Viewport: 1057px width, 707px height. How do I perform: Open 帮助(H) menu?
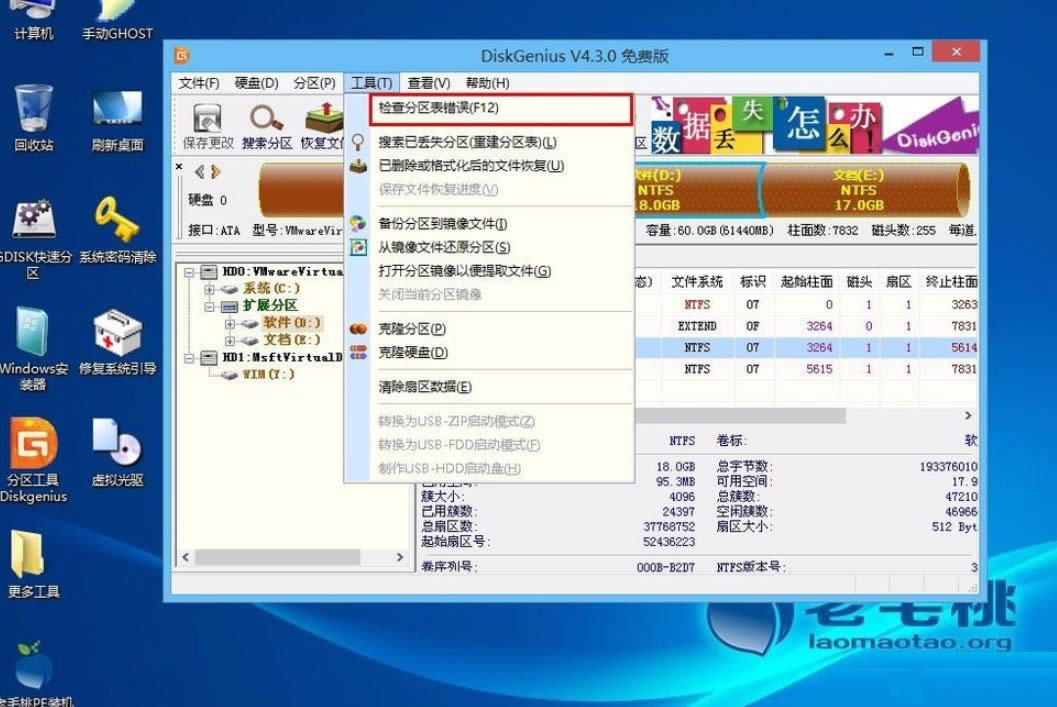487,83
